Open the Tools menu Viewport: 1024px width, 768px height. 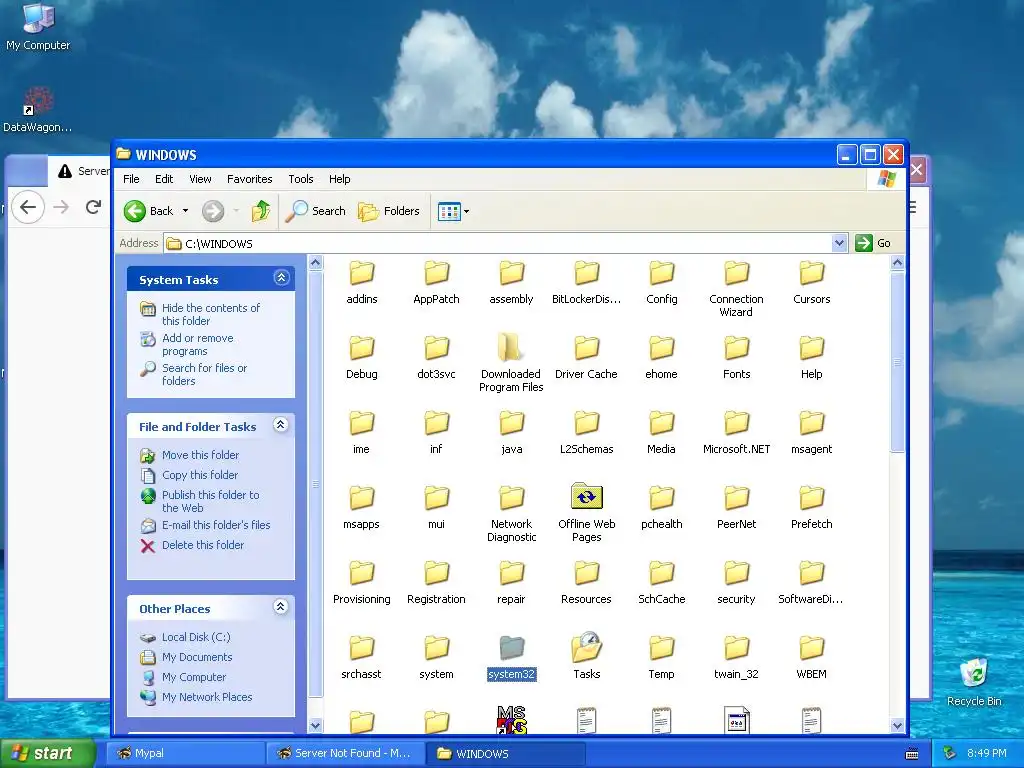300,179
